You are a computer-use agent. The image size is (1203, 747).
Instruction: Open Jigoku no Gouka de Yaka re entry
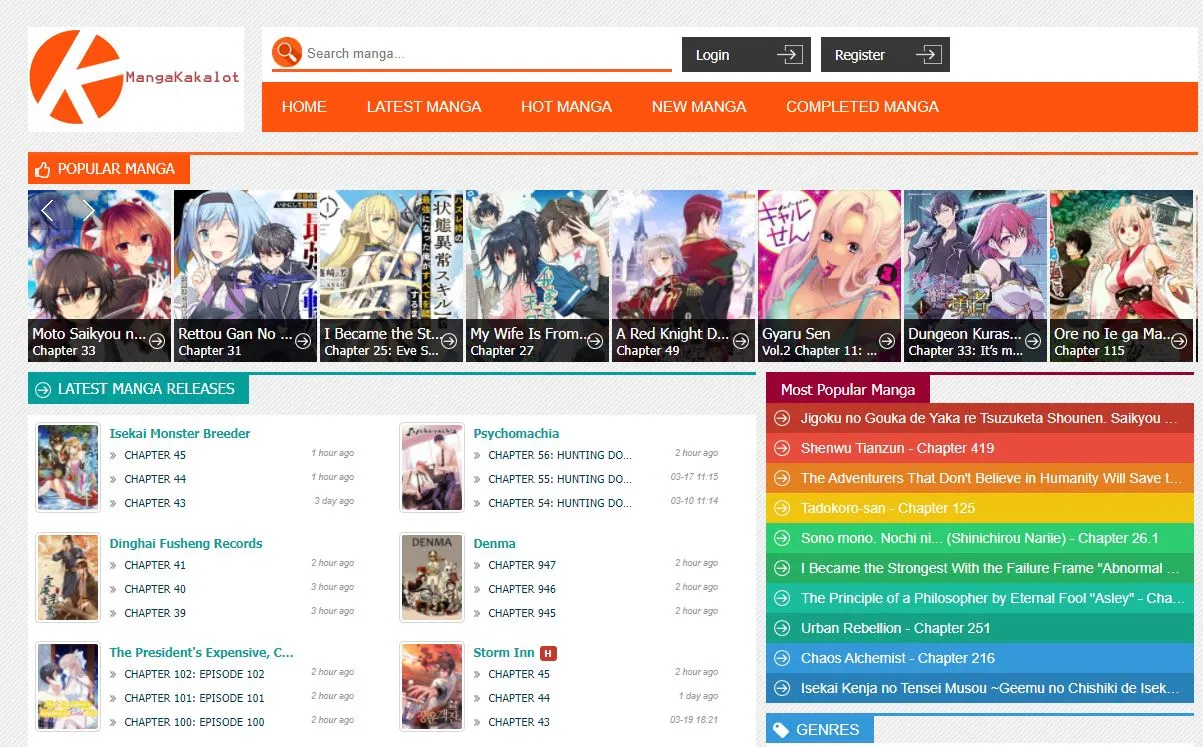980,418
